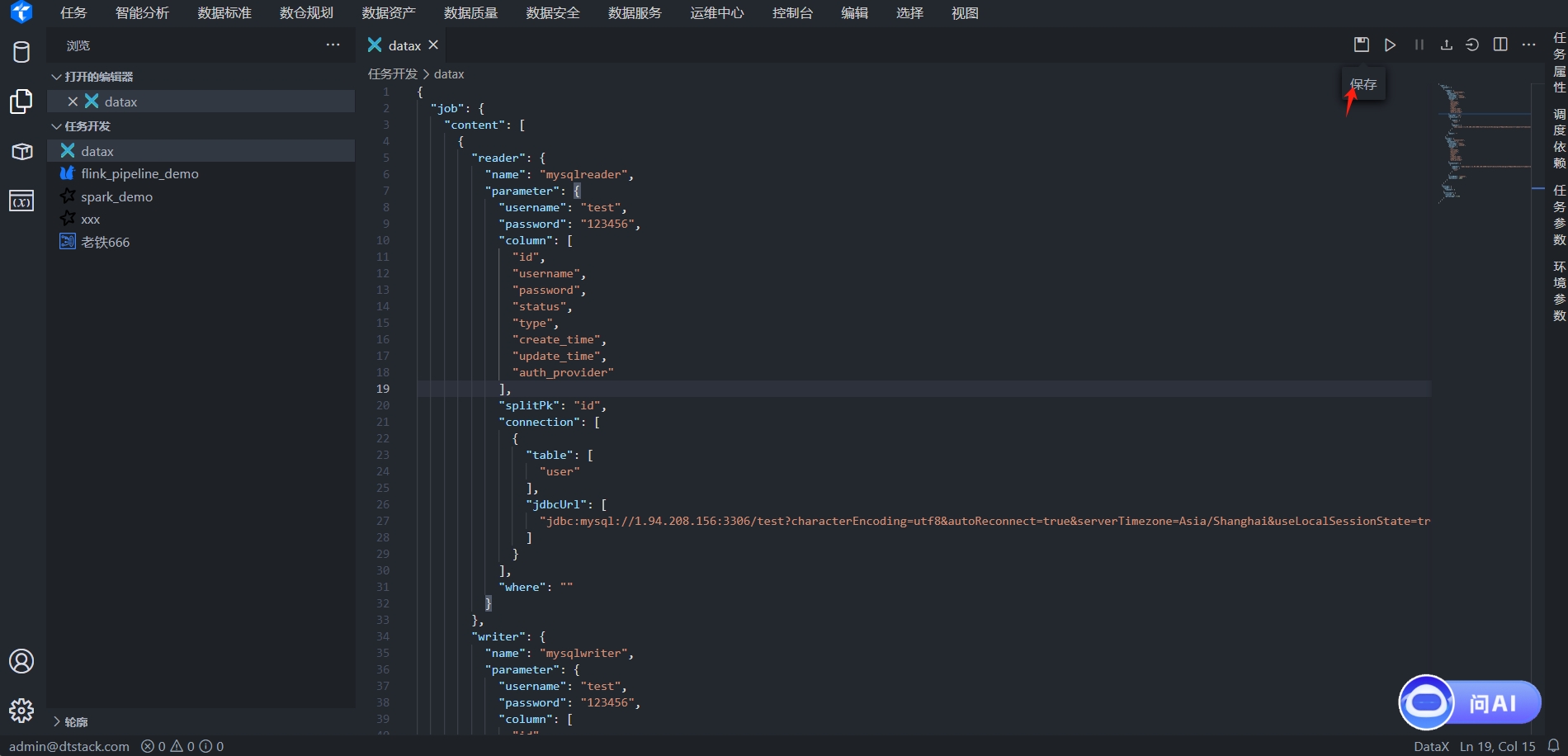
Task: Open the (x) variables activity icon
Action: click(x=21, y=201)
